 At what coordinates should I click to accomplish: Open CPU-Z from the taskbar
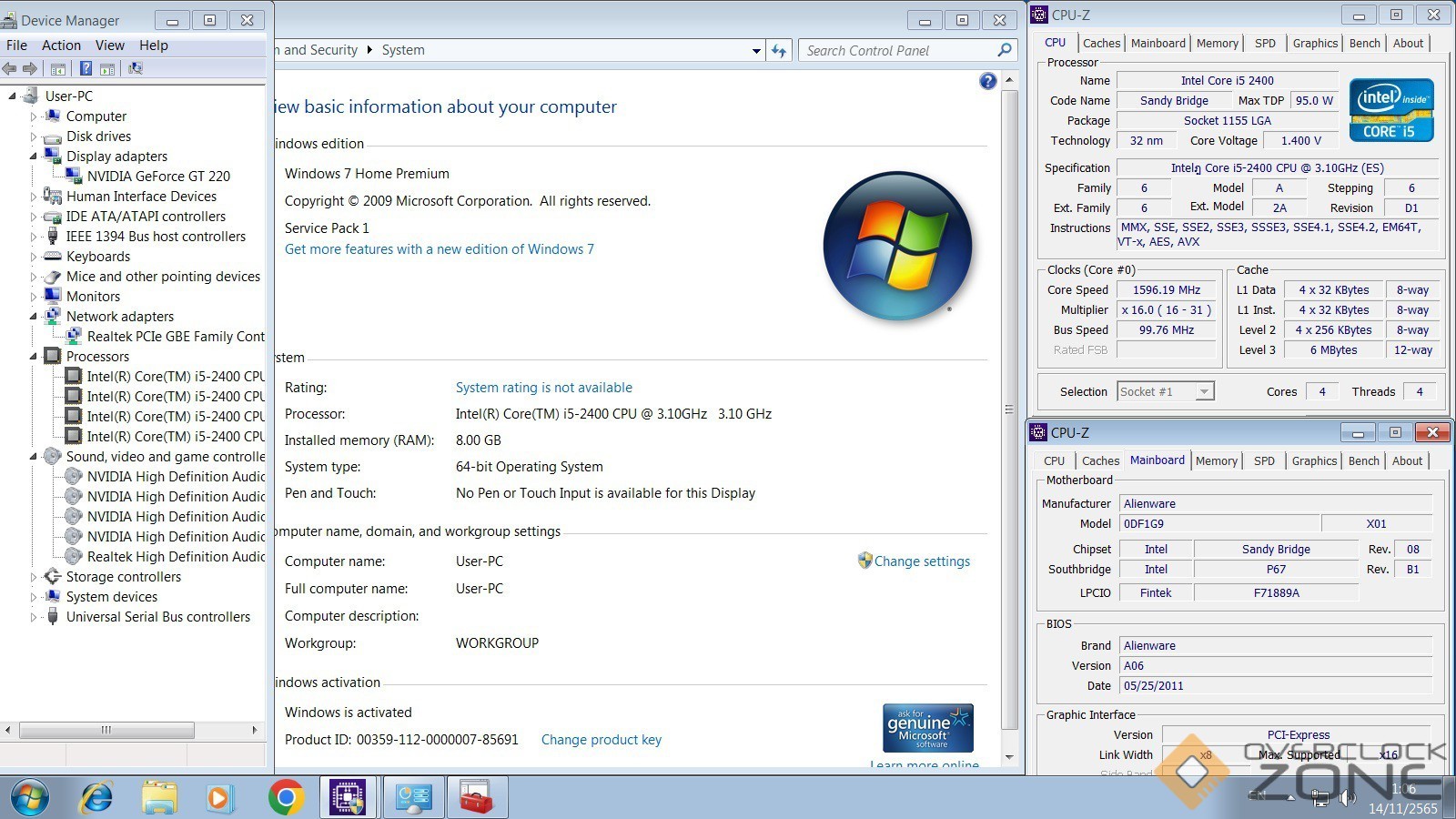[x=349, y=798]
